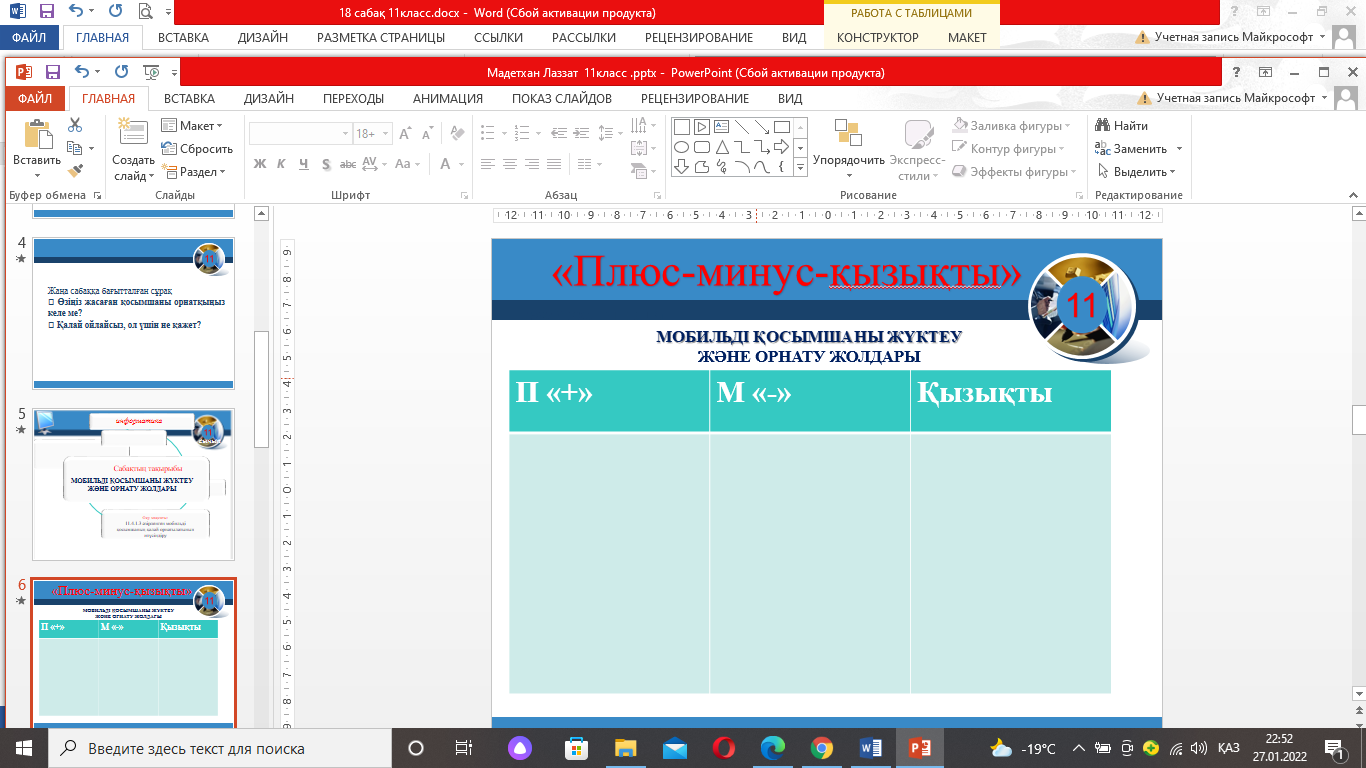Viewport: 1366px width, 768px height.
Task: Switch to the АНИМАЦИЯ tab
Action: pos(448,99)
